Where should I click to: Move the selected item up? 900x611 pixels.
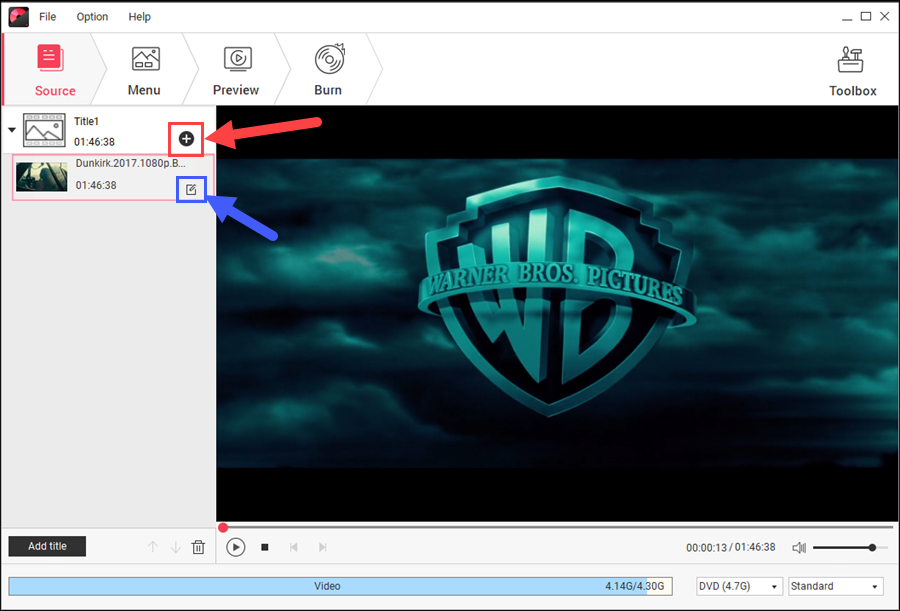point(153,547)
